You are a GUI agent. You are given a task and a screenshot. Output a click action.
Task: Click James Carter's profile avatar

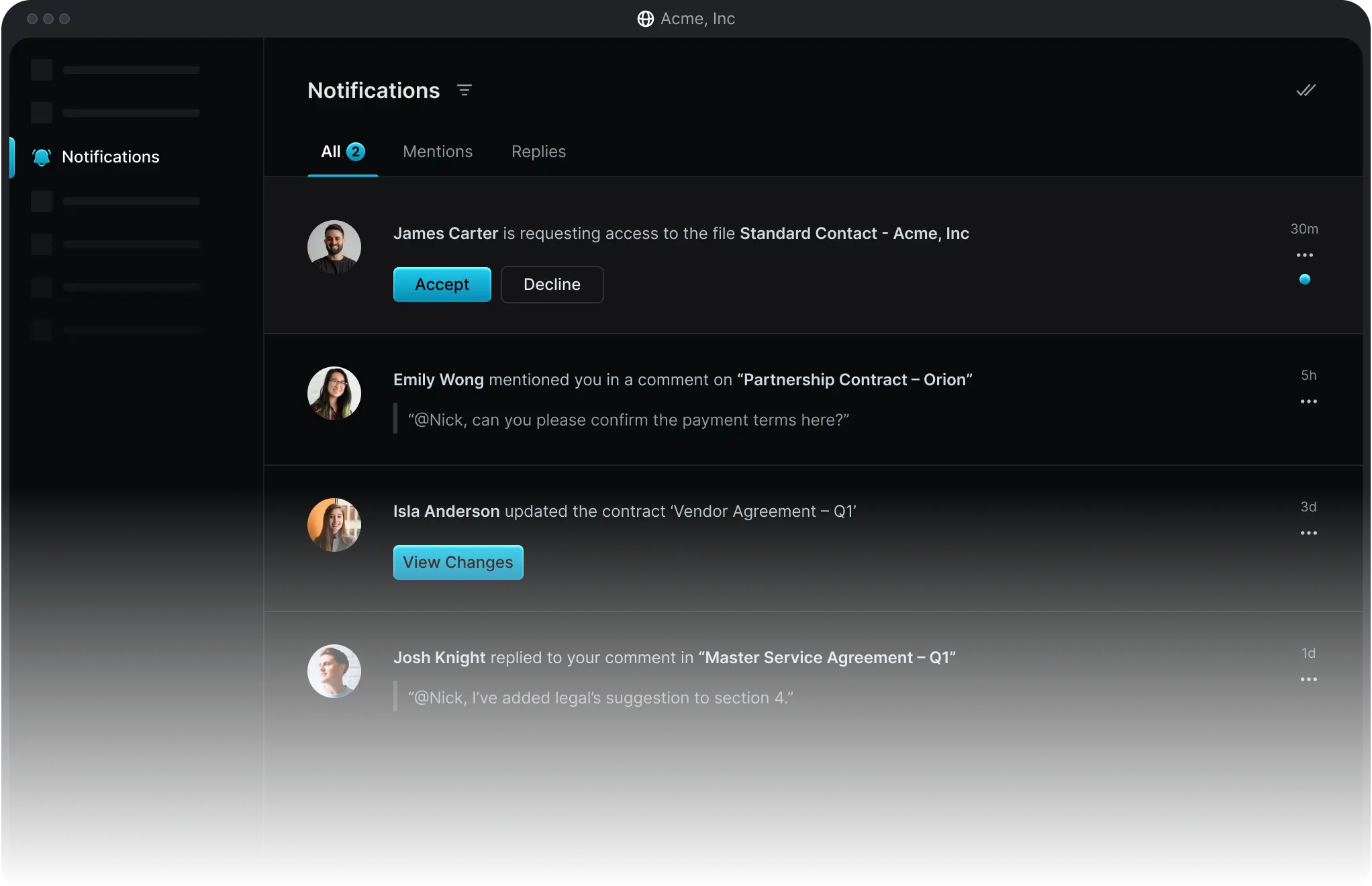click(x=334, y=247)
